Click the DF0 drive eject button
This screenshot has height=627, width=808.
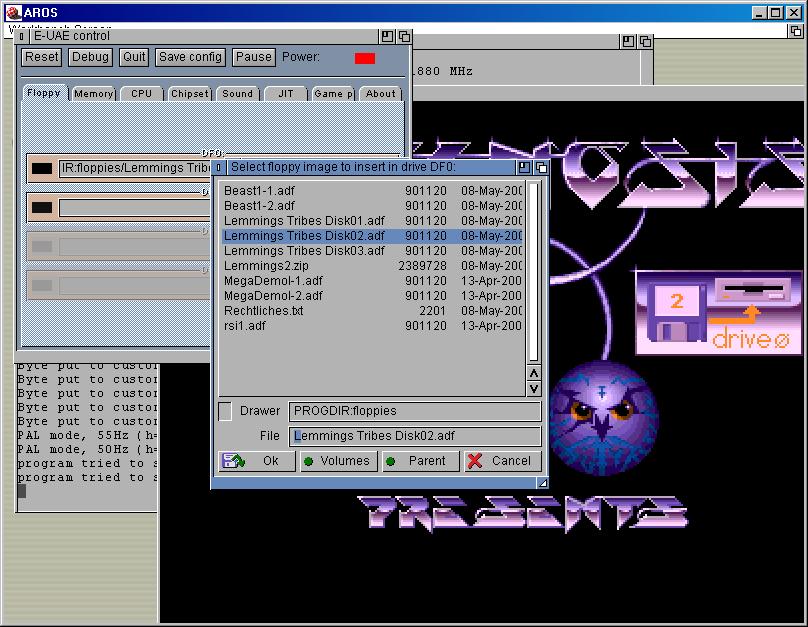click(42, 168)
